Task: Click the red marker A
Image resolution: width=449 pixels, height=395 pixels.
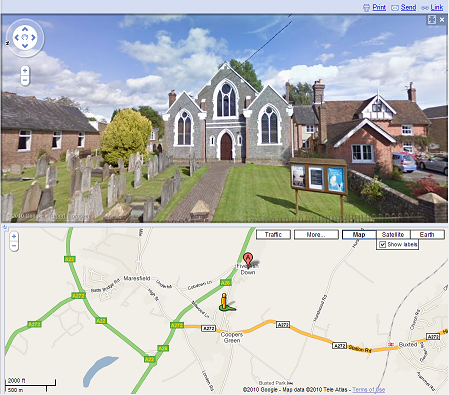Action: [248, 259]
